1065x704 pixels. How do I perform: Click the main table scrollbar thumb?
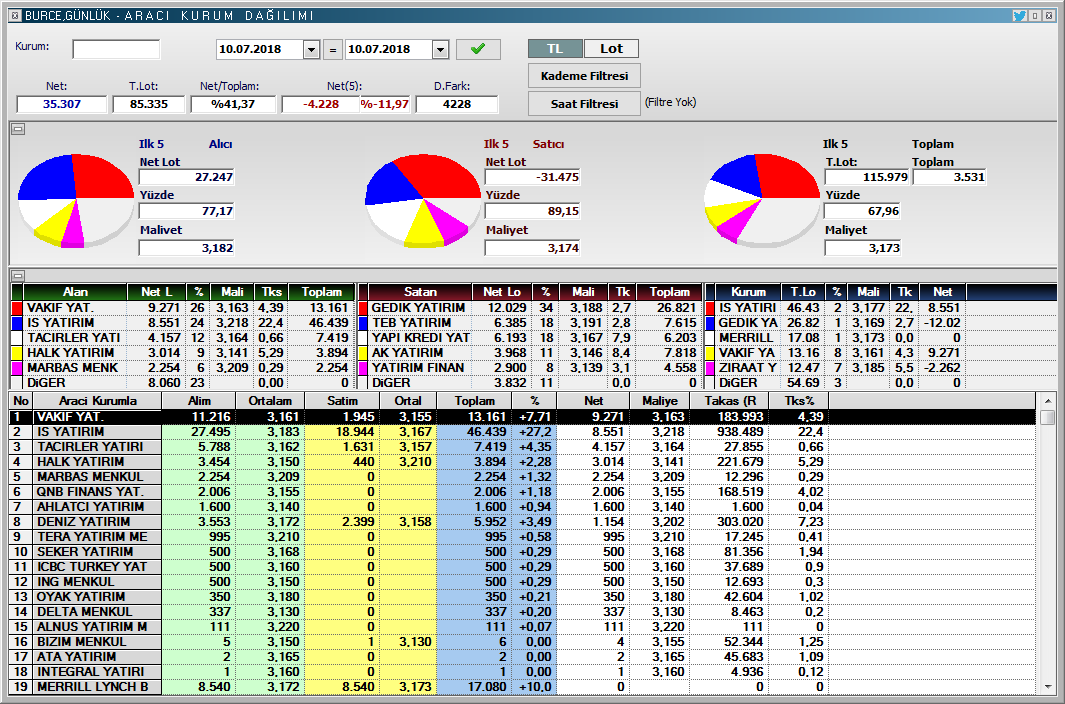1047,417
